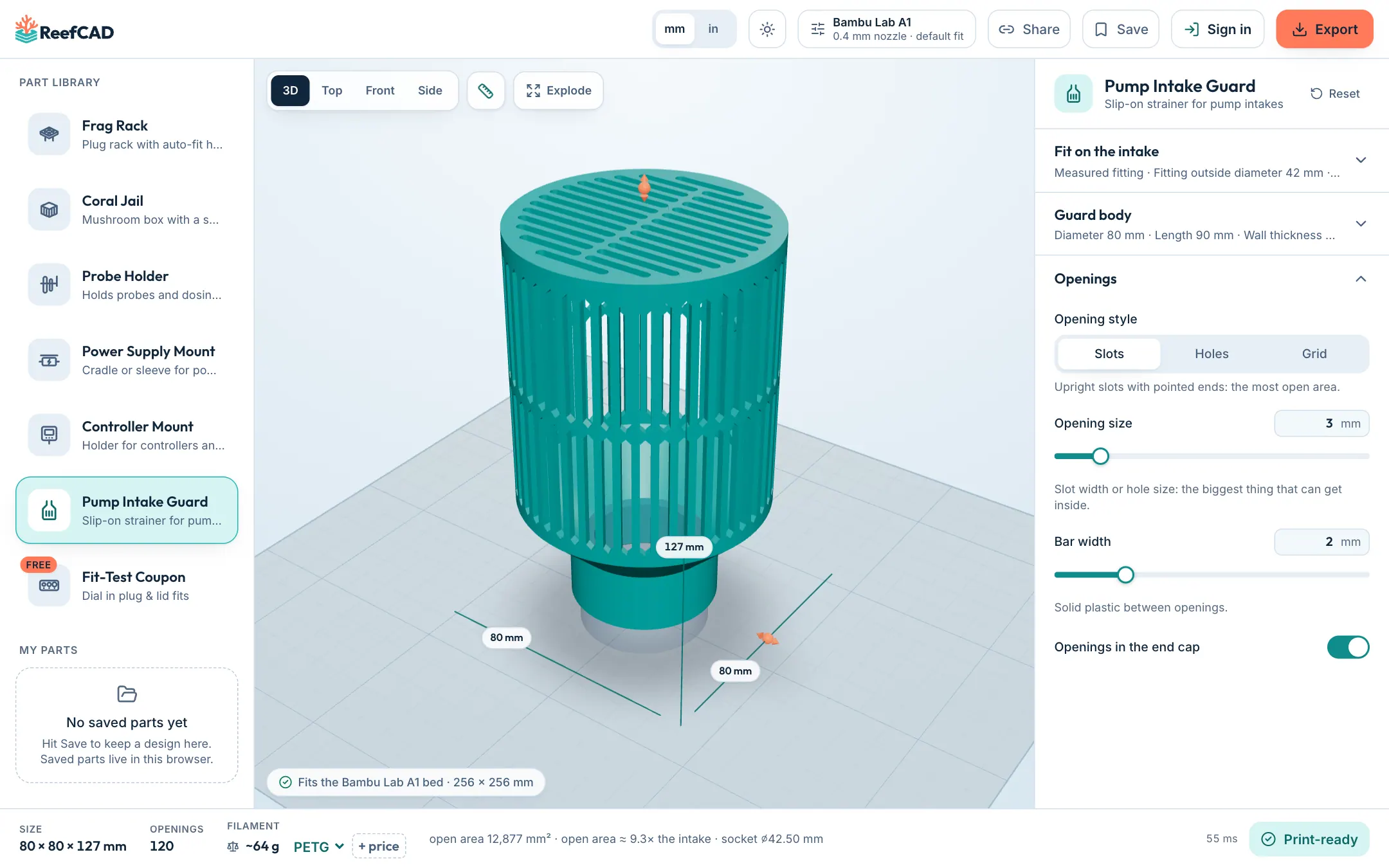Image resolution: width=1389 pixels, height=868 pixels.
Task: Click the Pump Intake Guard header icon
Action: pyautogui.click(x=1073, y=94)
